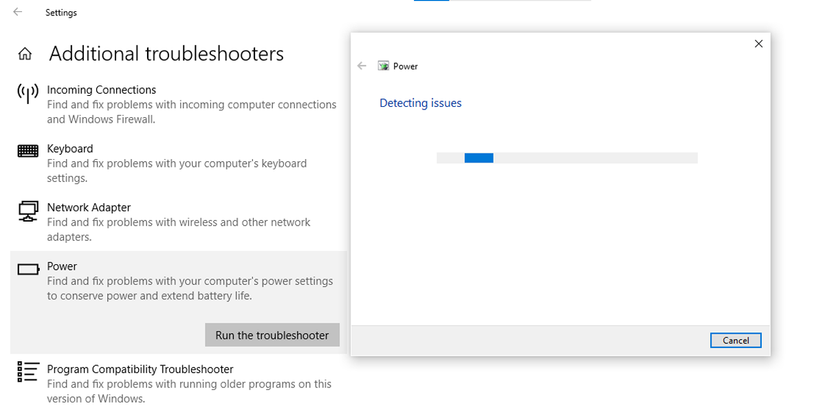Image resolution: width=825 pixels, height=413 pixels.
Task: Click the Power troubleshooter title icon
Action: point(383,66)
